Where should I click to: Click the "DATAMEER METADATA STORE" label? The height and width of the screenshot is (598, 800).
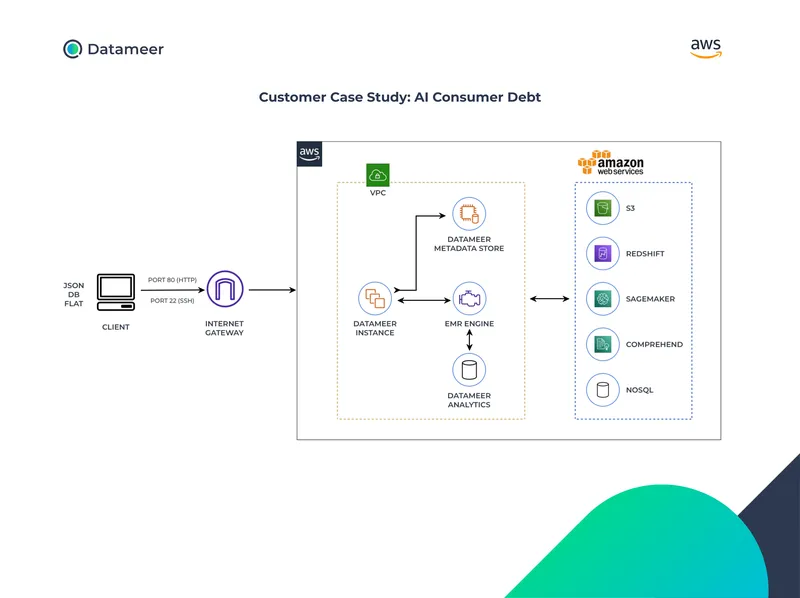(x=469, y=244)
